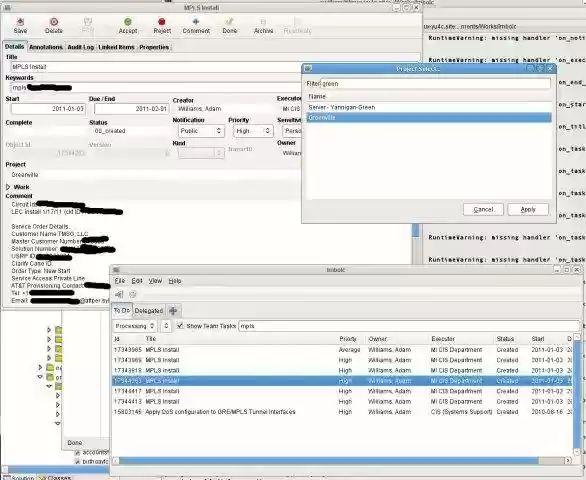Expand the 'n...' folder in the tree
This screenshot has height=480, width=586.
40,368
